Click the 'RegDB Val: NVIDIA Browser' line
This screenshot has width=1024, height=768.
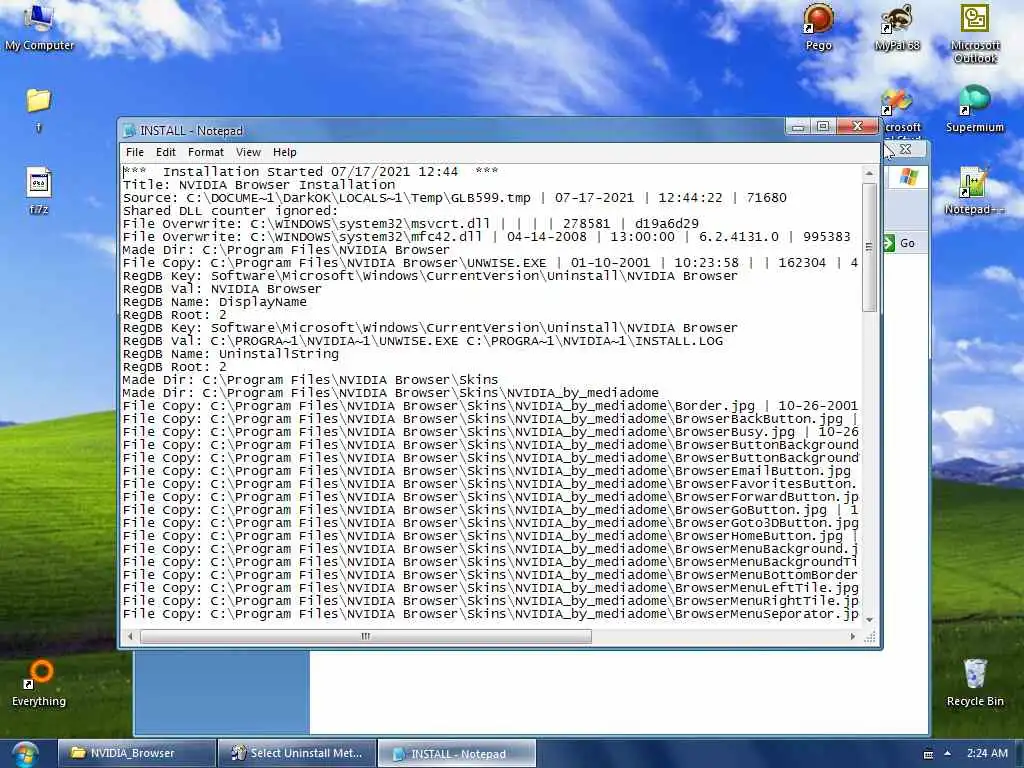coord(223,289)
